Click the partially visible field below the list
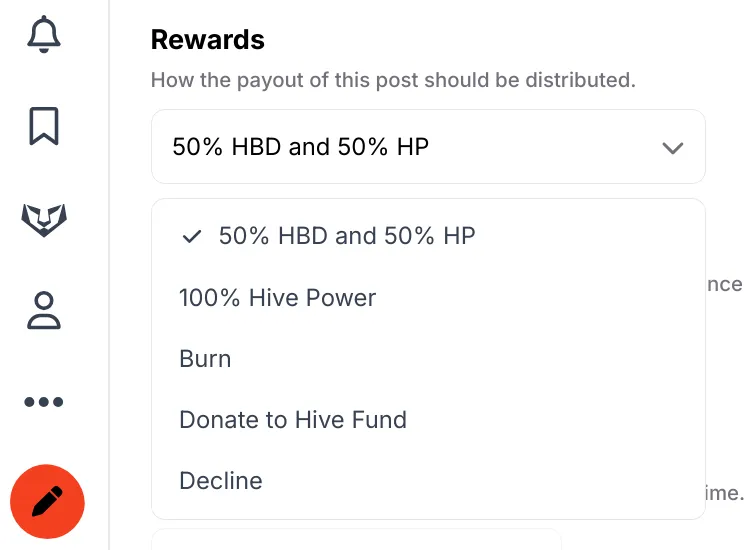This screenshot has width=748, height=550. (x=356, y=539)
